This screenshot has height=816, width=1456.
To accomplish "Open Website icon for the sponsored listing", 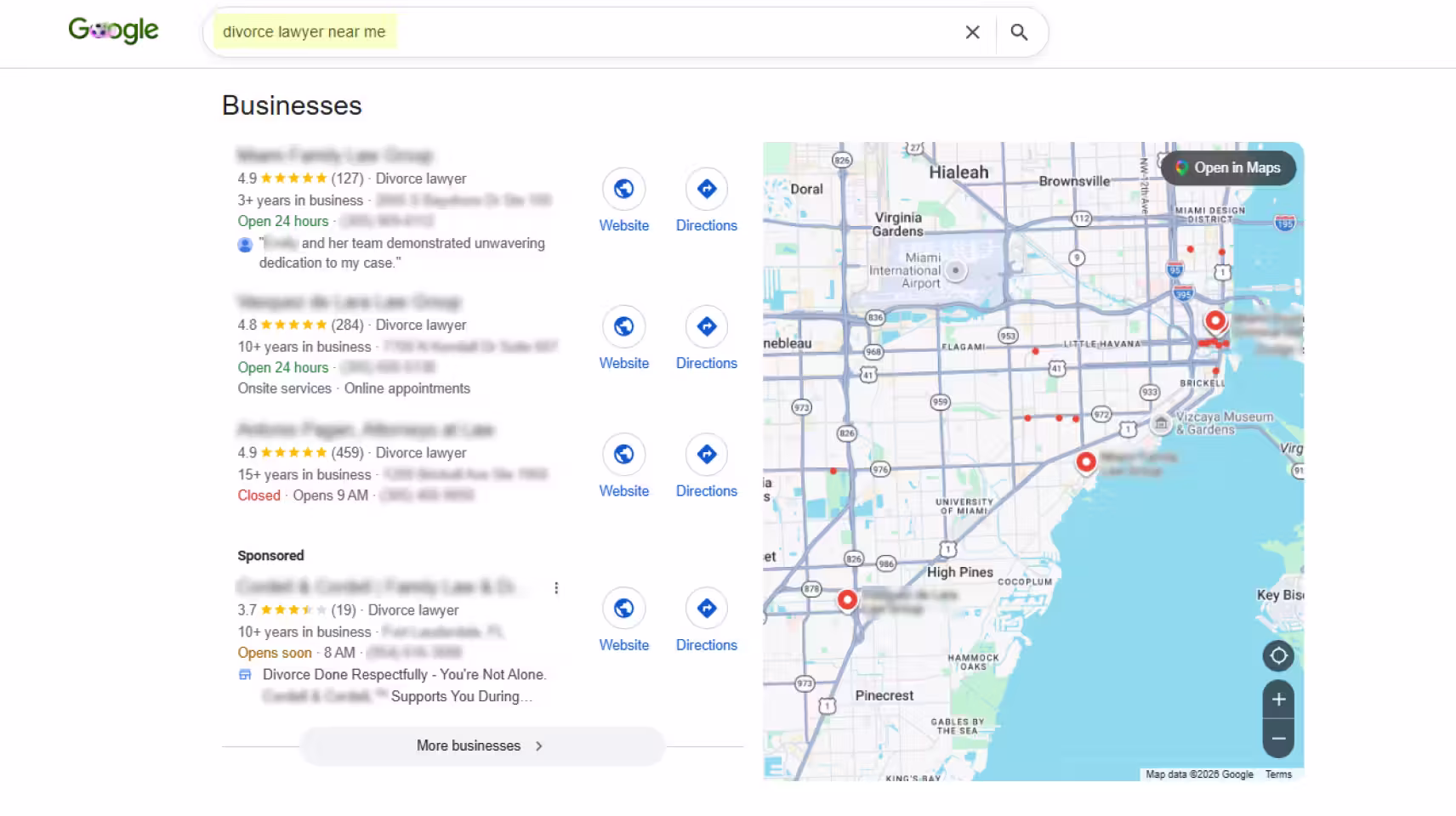I will click(x=623, y=609).
